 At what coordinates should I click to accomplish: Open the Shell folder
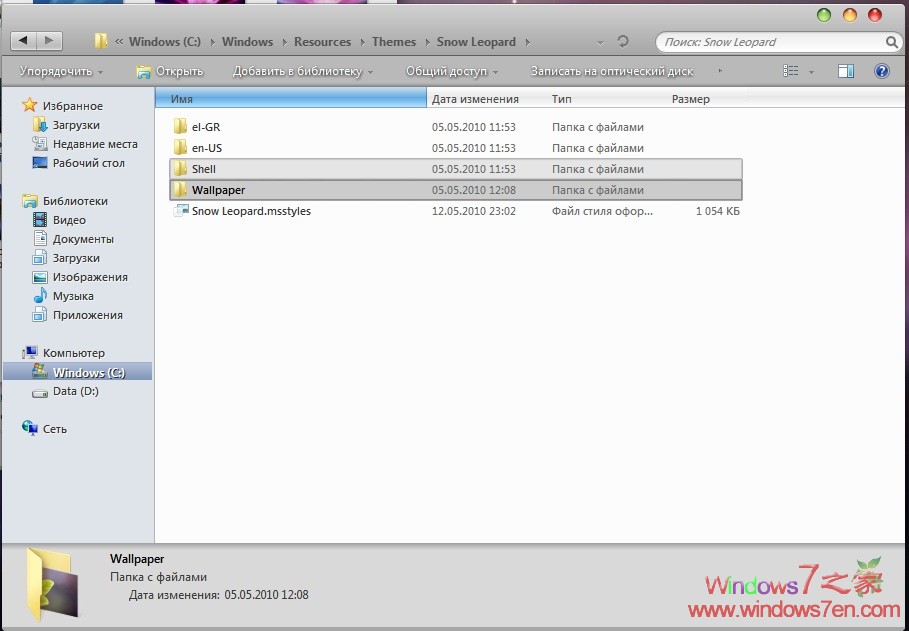click(204, 168)
